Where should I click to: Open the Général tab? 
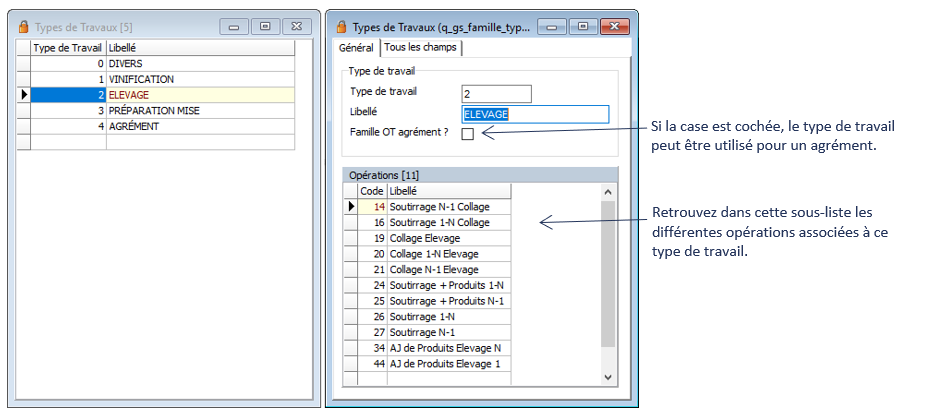356,47
